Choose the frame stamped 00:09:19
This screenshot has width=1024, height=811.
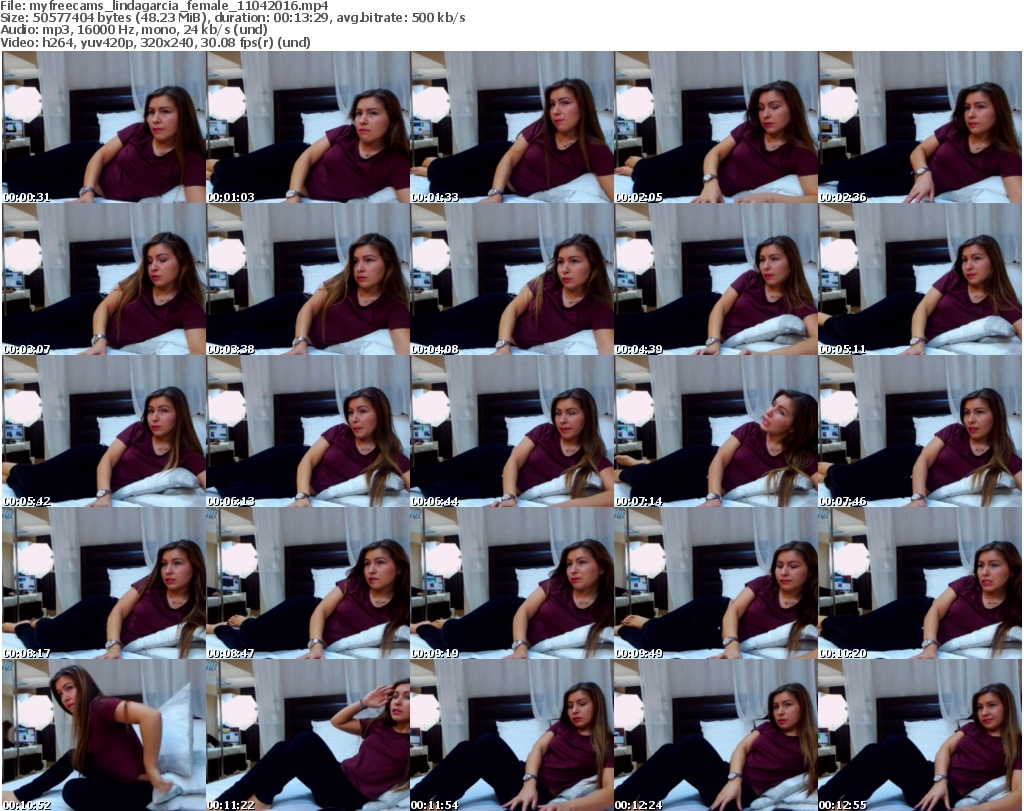click(x=512, y=583)
